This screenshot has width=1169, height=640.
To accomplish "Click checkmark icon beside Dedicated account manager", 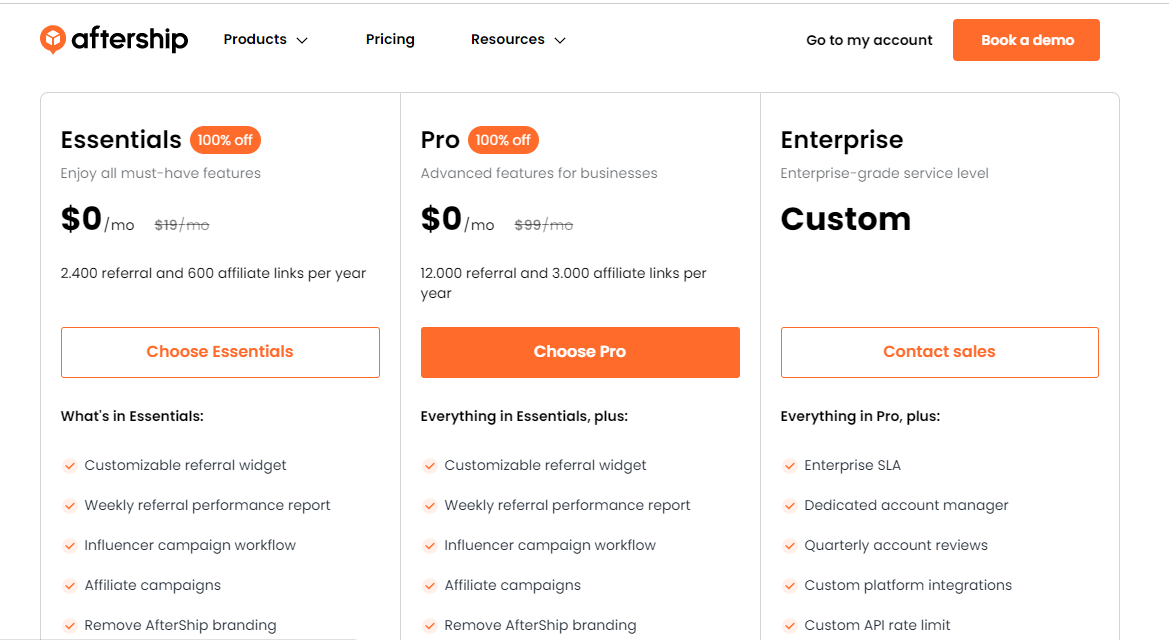I will (x=790, y=505).
